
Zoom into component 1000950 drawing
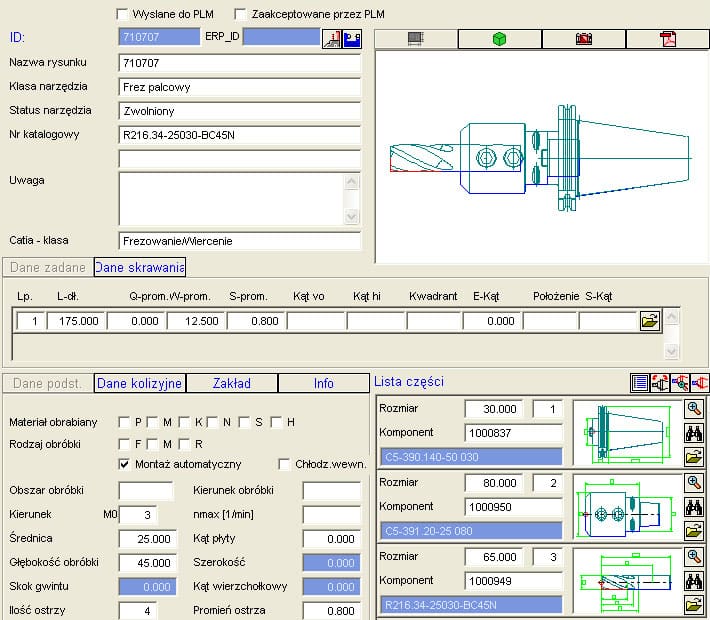pyautogui.click(x=694, y=482)
